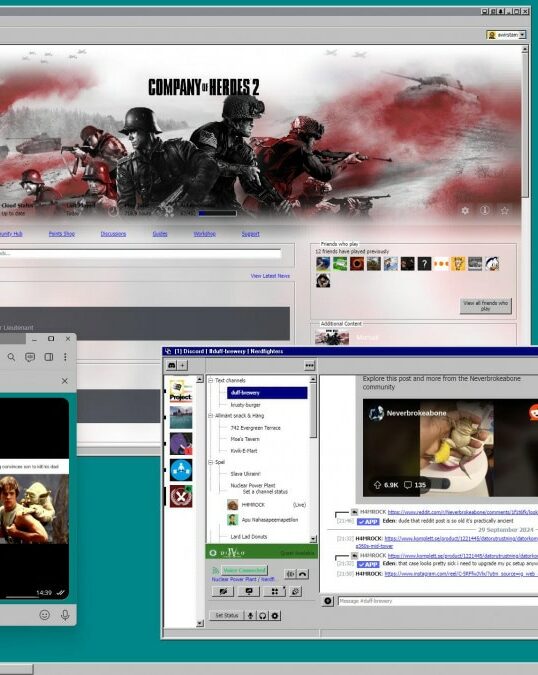The height and width of the screenshot is (675, 538).
Task: Click the search icon in the chat window
Action: coord(11,357)
